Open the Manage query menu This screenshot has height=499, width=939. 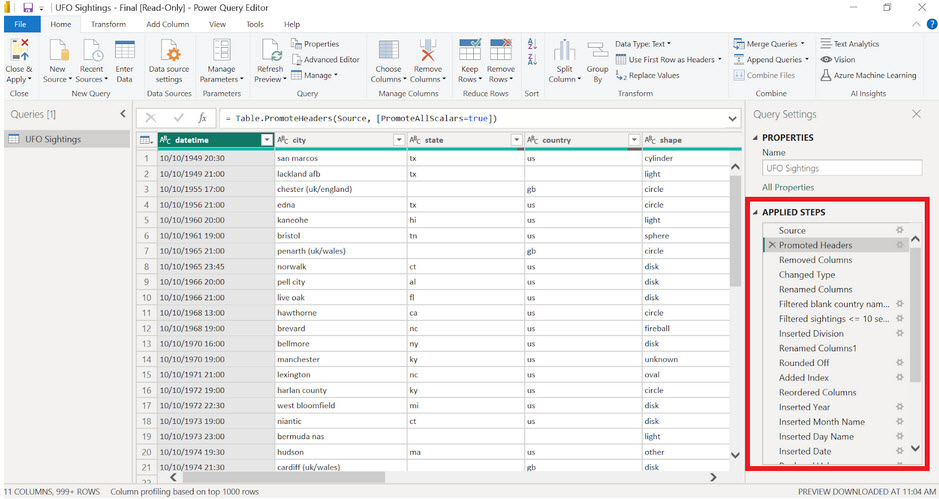click(314, 75)
